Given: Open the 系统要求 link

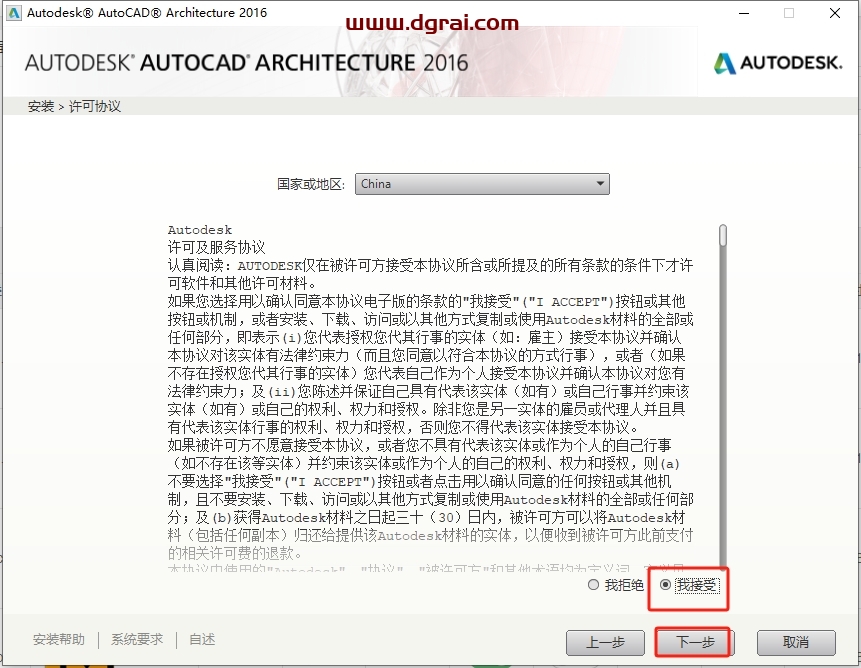Looking at the screenshot, I should coord(137,639).
